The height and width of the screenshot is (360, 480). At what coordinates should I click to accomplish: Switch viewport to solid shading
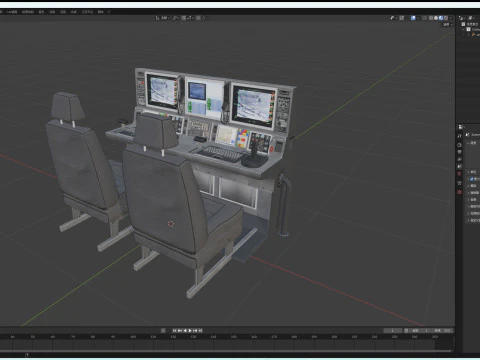point(436,18)
